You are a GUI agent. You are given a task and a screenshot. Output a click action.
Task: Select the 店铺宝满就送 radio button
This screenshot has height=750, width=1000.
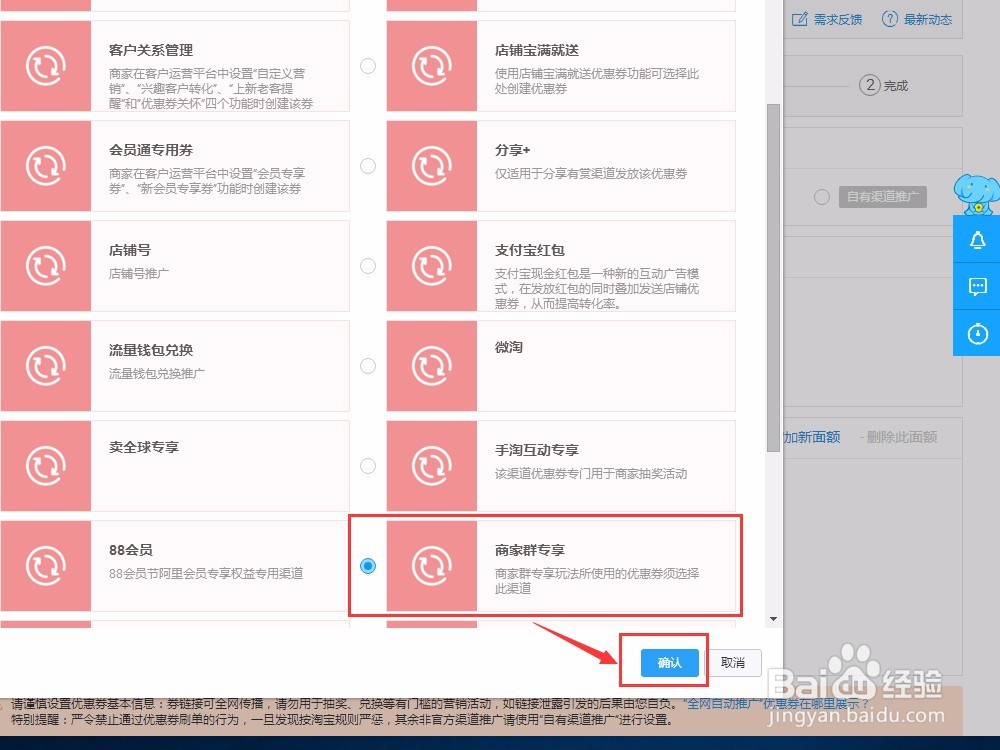click(368, 65)
